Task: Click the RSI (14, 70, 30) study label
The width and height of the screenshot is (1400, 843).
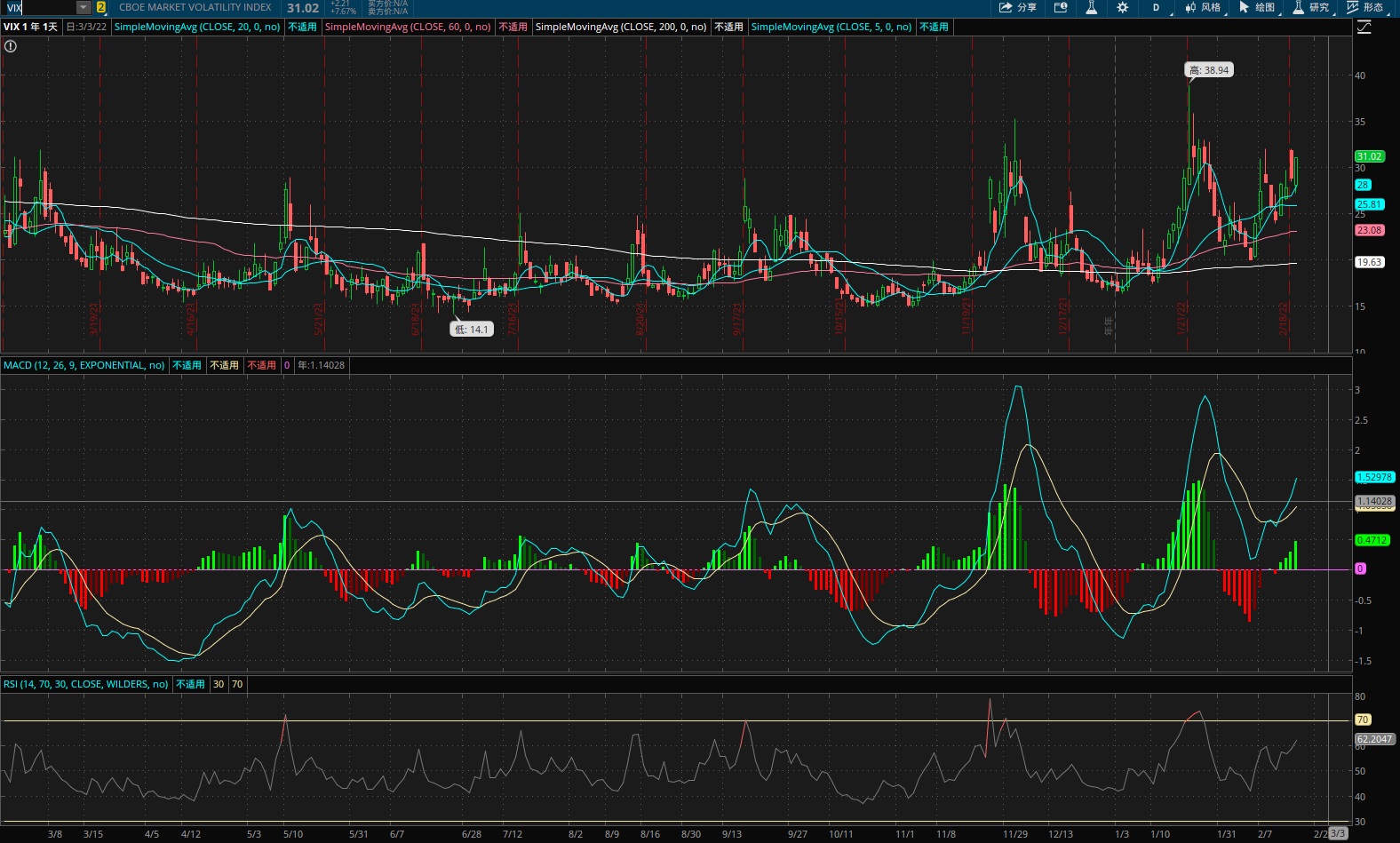Action: click(85, 684)
